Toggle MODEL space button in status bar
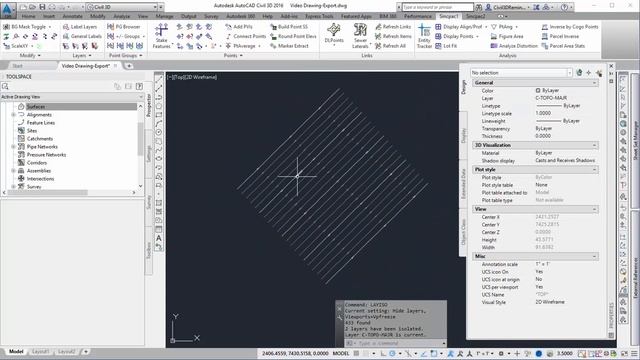The width and height of the screenshot is (640, 360). click(341, 353)
